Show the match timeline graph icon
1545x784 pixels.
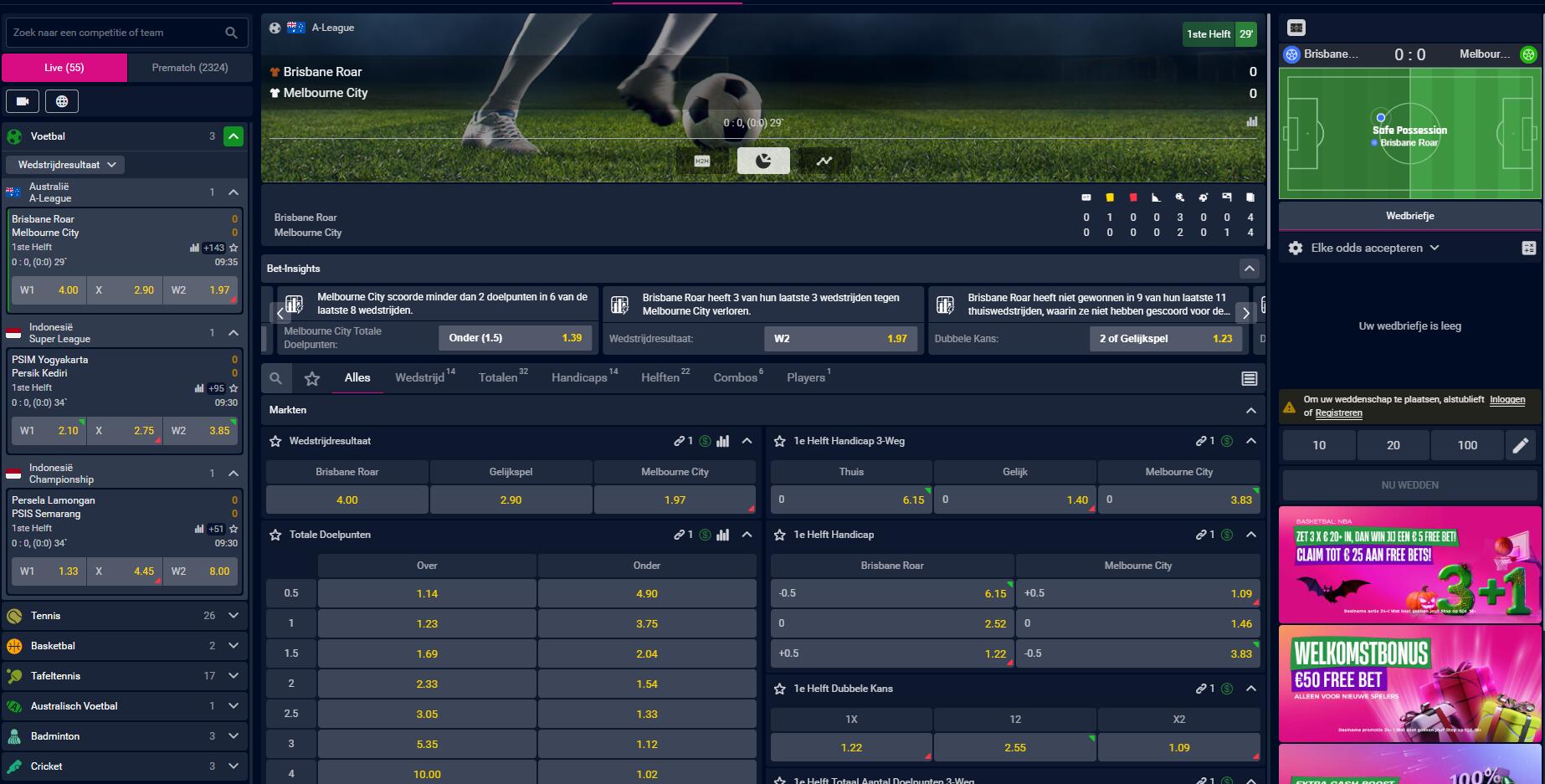824,161
